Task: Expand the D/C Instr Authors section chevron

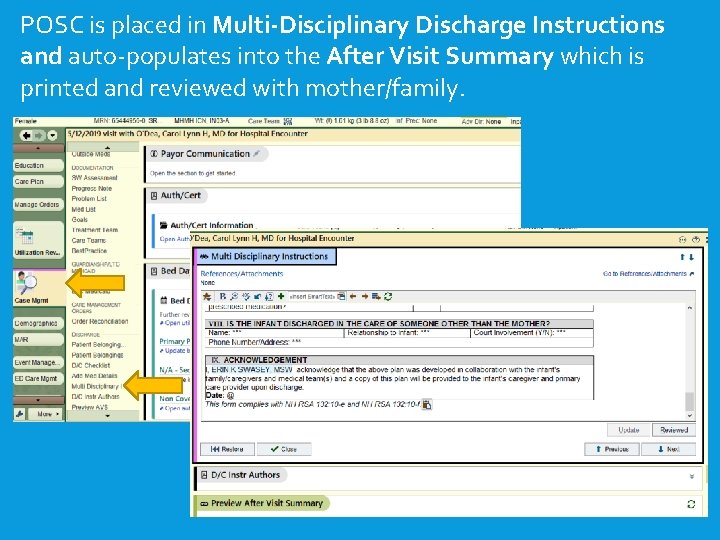Action: 692,477
